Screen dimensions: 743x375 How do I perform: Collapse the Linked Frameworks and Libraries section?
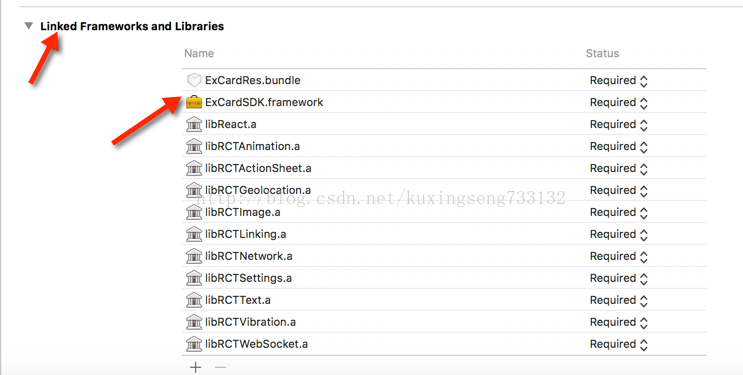pyautogui.click(x=29, y=26)
